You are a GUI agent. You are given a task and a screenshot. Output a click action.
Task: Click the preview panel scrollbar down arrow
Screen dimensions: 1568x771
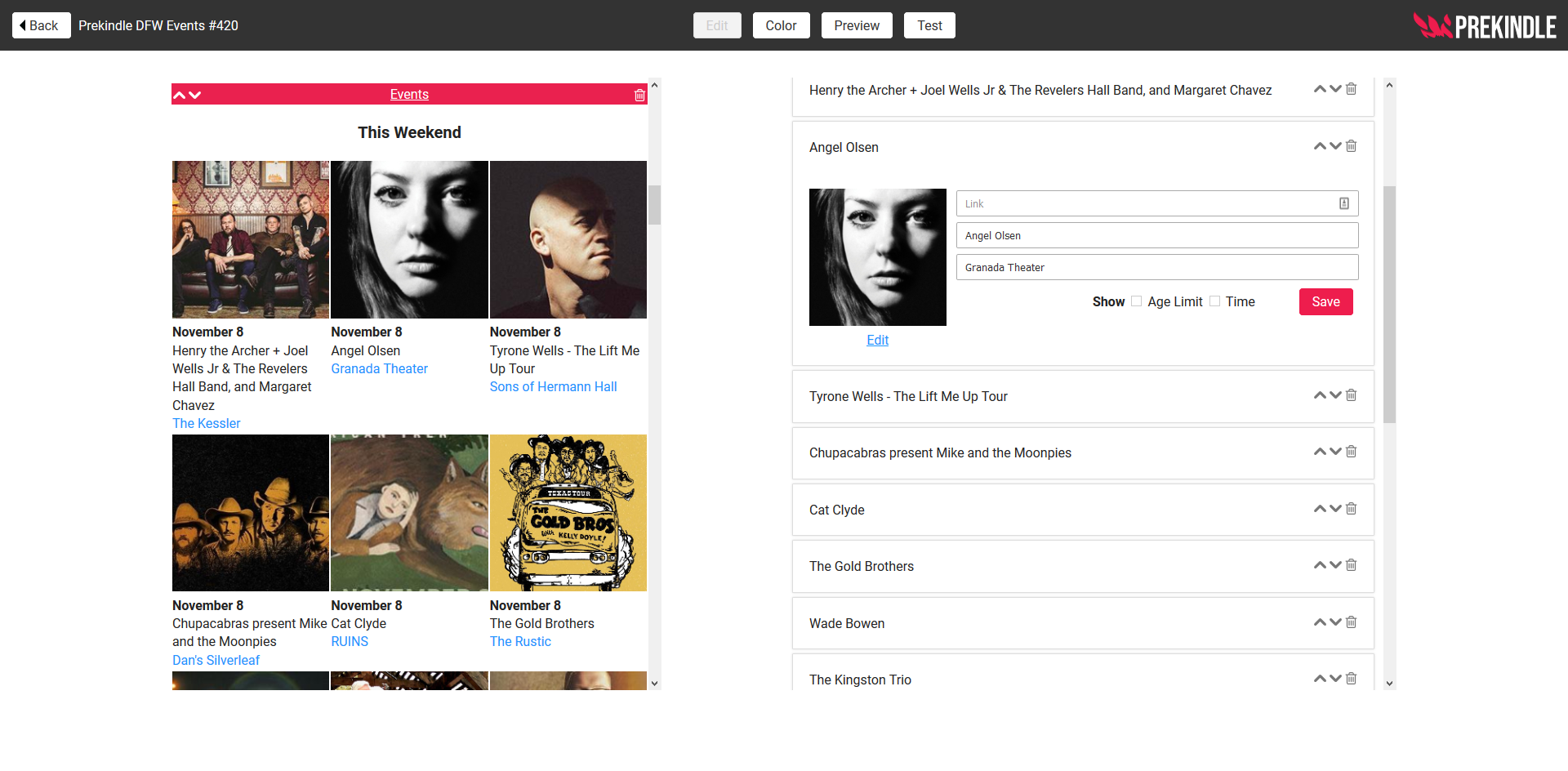pos(654,684)
